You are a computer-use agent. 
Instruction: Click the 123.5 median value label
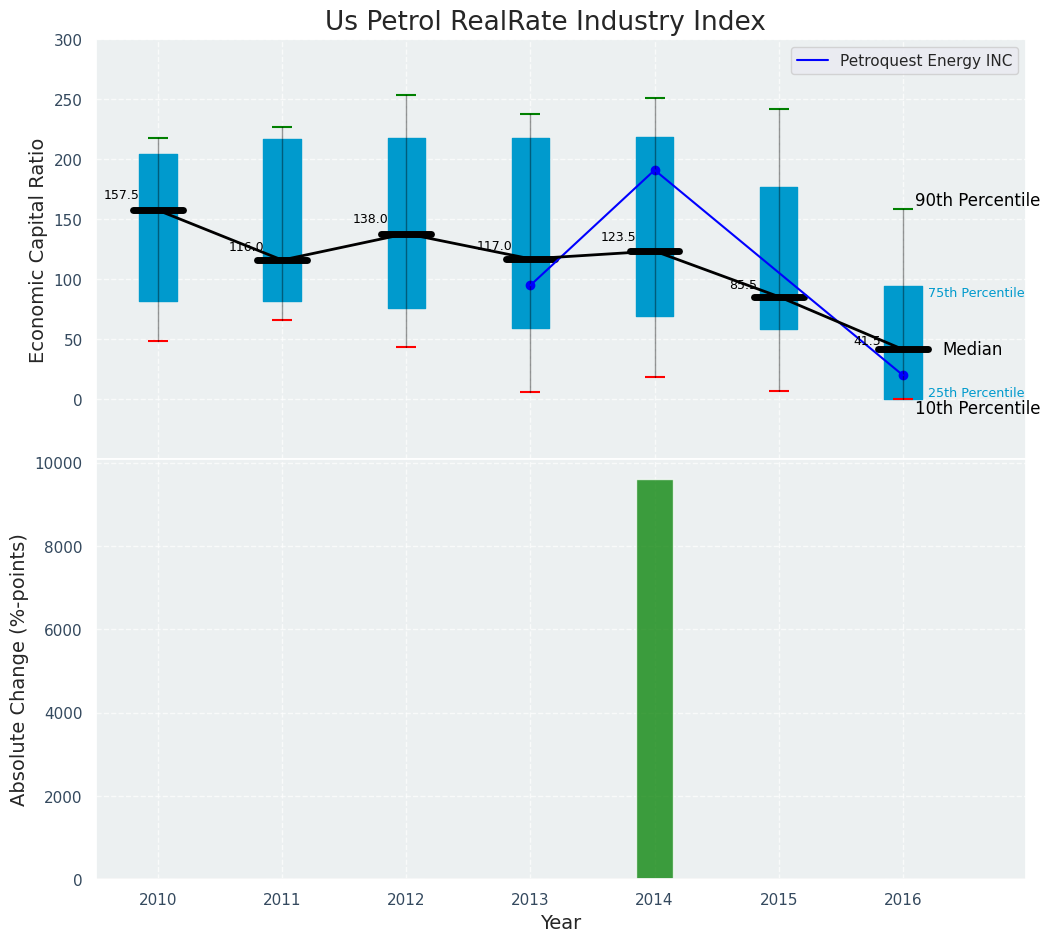click(618, 237)
